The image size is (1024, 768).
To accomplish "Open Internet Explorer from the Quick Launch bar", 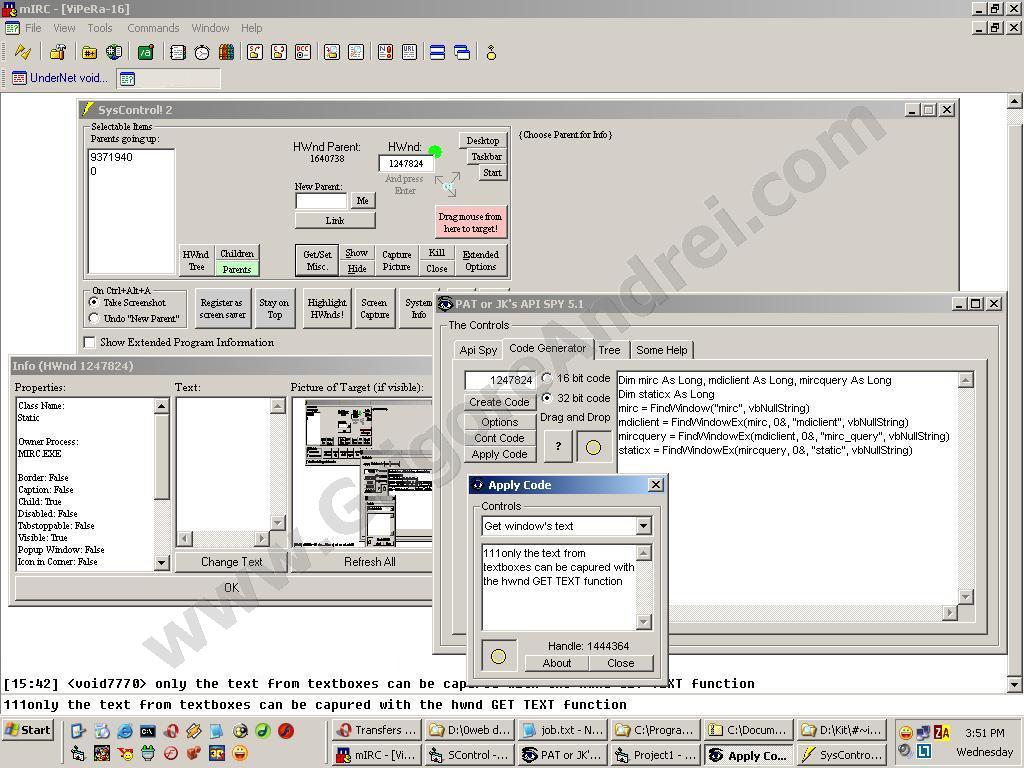I will [125, 731].
